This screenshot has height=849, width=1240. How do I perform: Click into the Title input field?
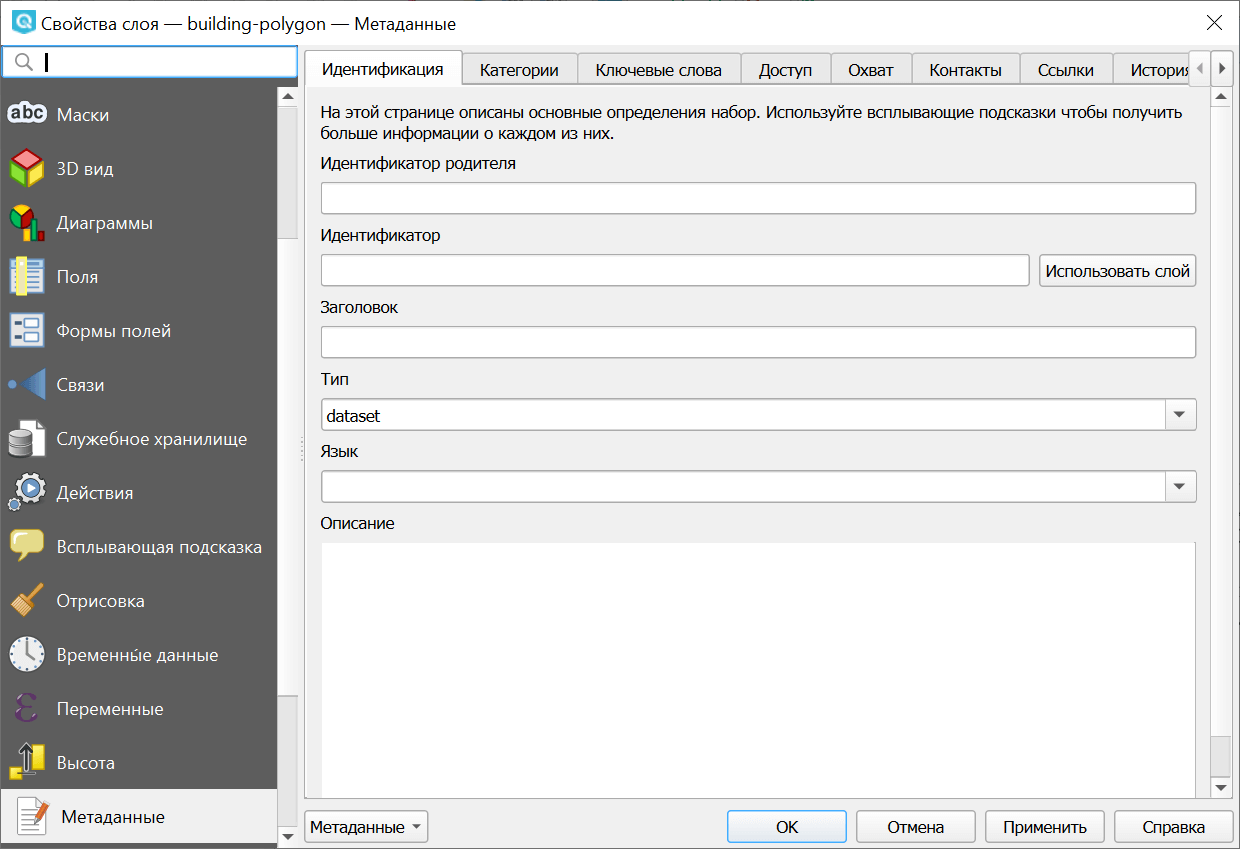coord(758,343)
